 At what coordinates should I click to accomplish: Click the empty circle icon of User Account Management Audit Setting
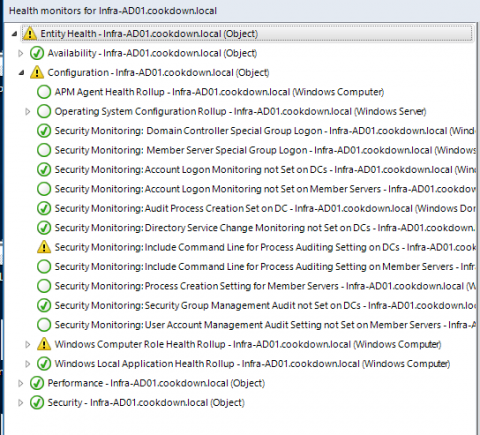click(x=44, y=325)
